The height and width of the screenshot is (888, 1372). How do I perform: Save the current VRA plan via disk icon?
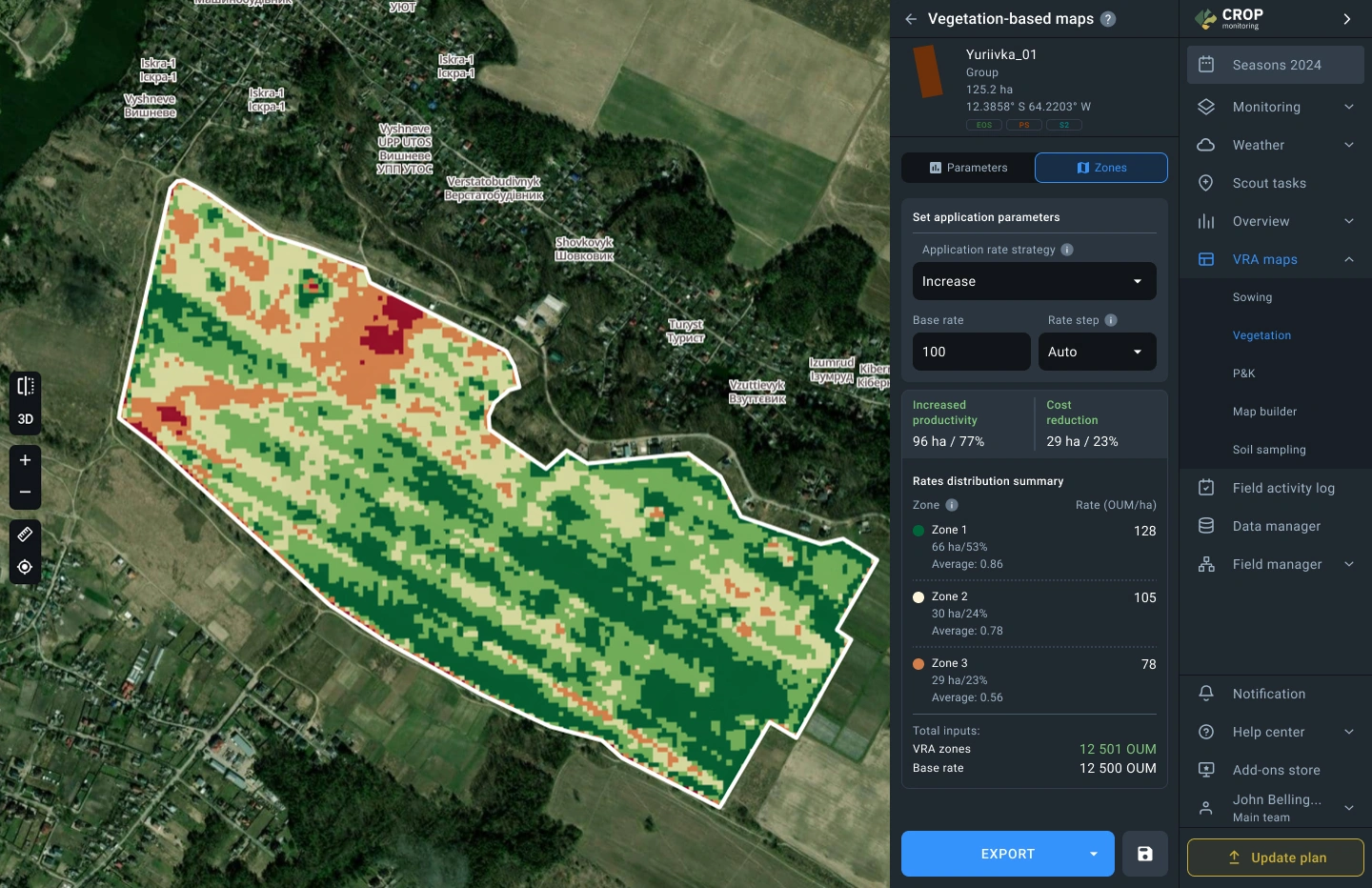[1144, 854]
